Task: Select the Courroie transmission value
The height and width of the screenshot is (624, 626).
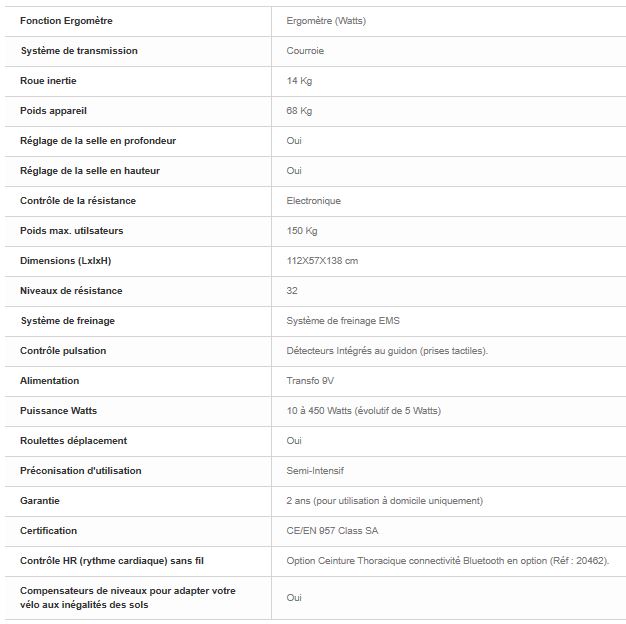Action: [305, 51]
